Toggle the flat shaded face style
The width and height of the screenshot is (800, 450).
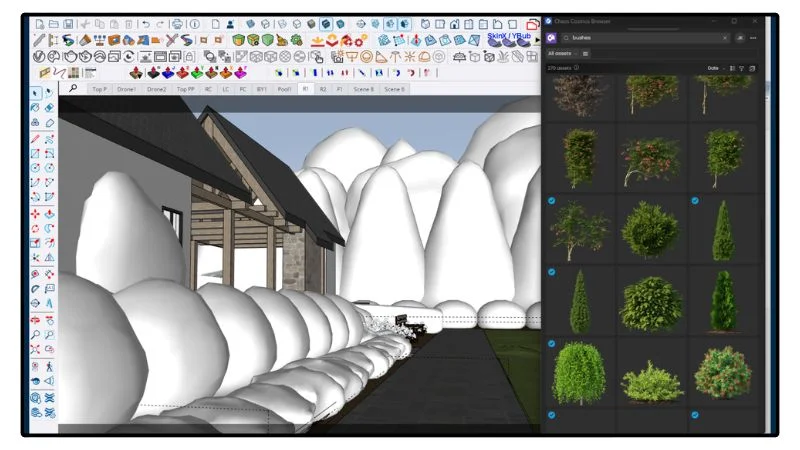[x=311, y=24]
